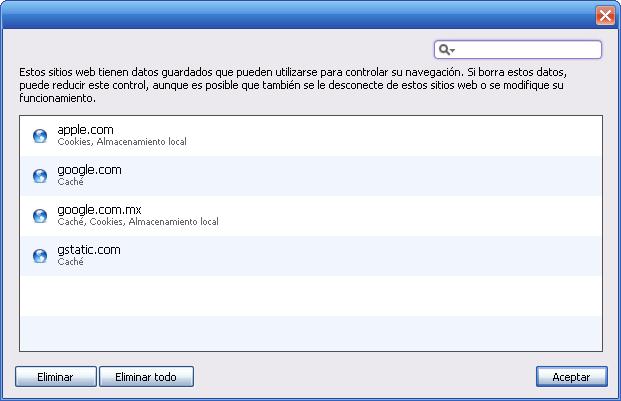The image size is (621, 401).
Task: Click 'Cookies, Almacenamiento local' under apple.com
Action: click(122, 142)
